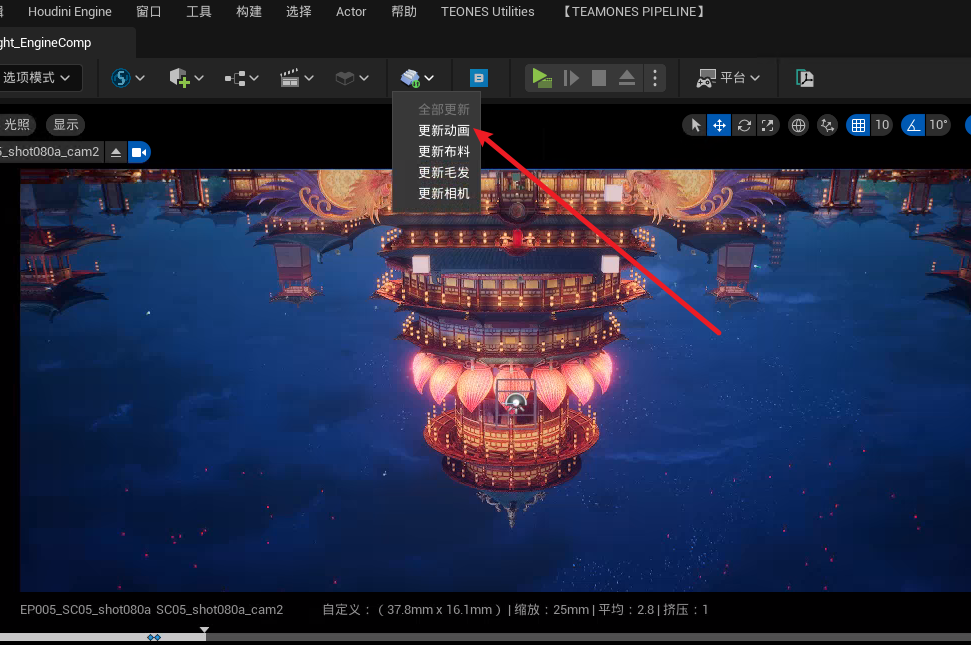Open the 构建 menu

click(249, 12)
